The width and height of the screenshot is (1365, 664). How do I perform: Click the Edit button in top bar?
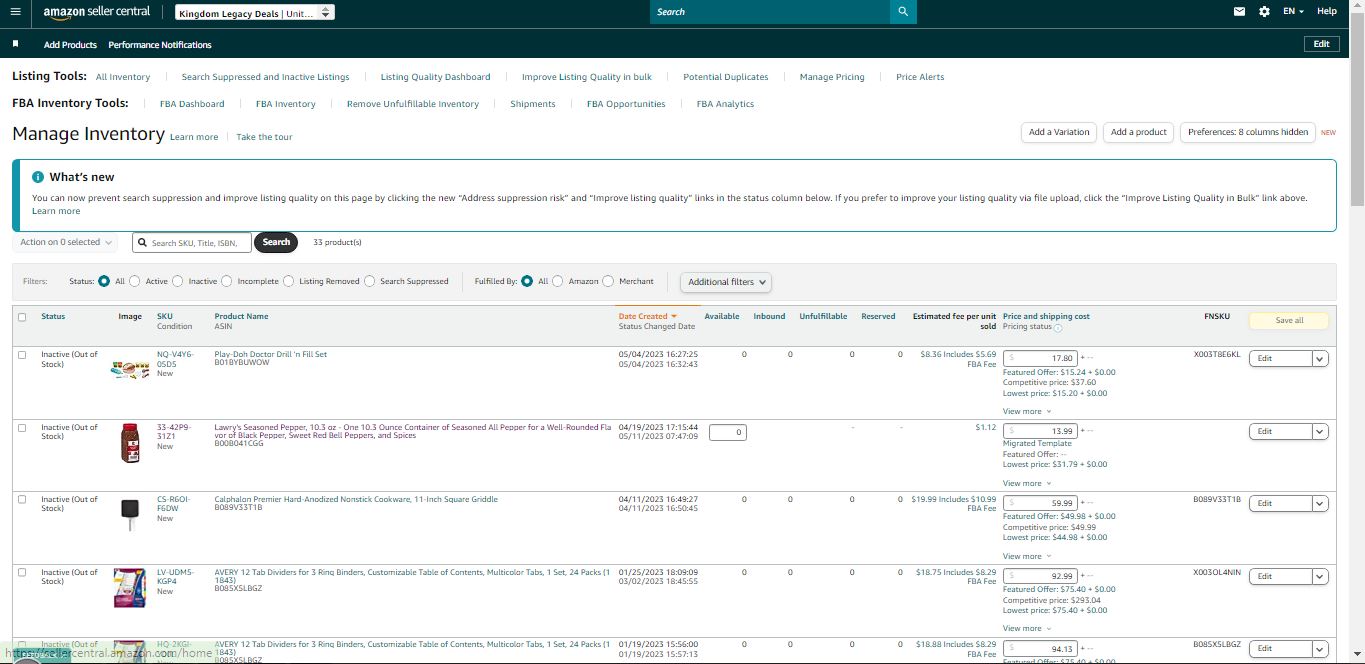[1321, 44]
